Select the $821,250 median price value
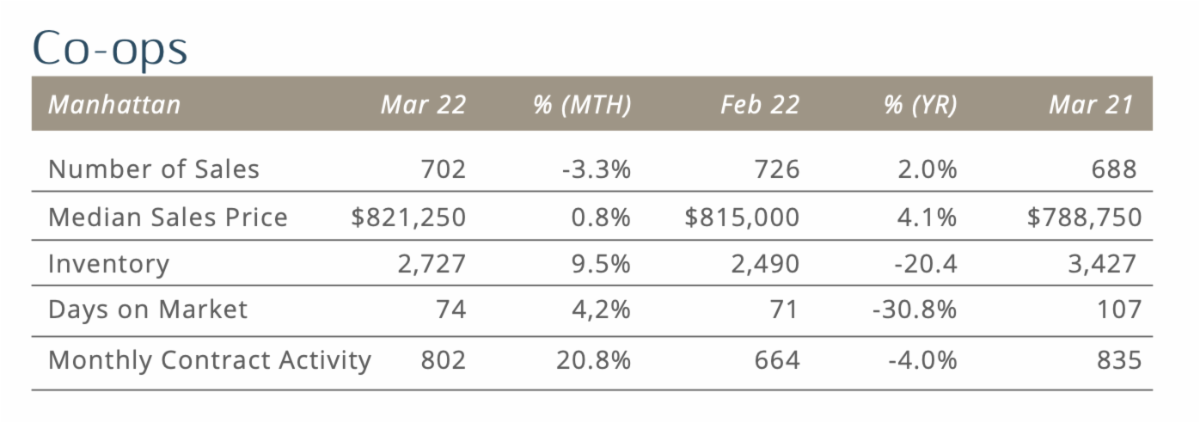 pyautogui.click(x=408, y=216)
